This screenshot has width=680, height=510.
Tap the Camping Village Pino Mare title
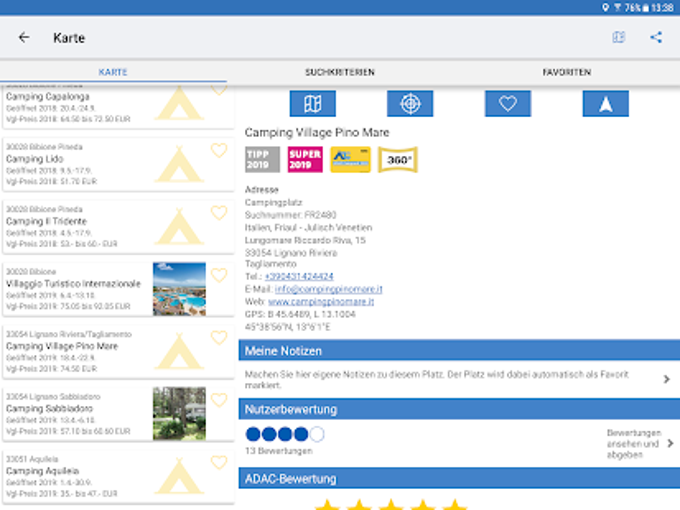317,132
